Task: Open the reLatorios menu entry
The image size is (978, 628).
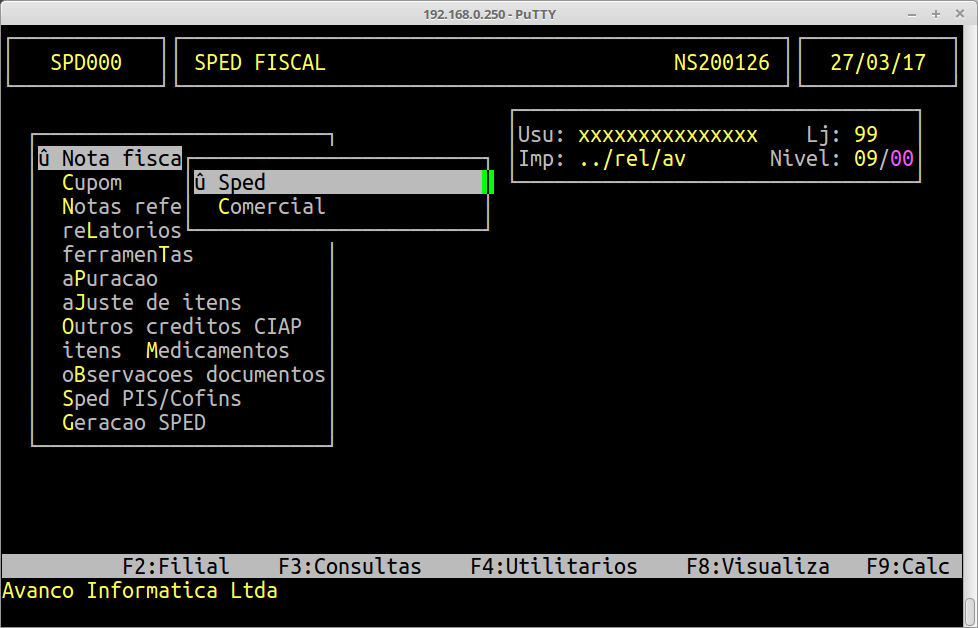Action: 121,231
